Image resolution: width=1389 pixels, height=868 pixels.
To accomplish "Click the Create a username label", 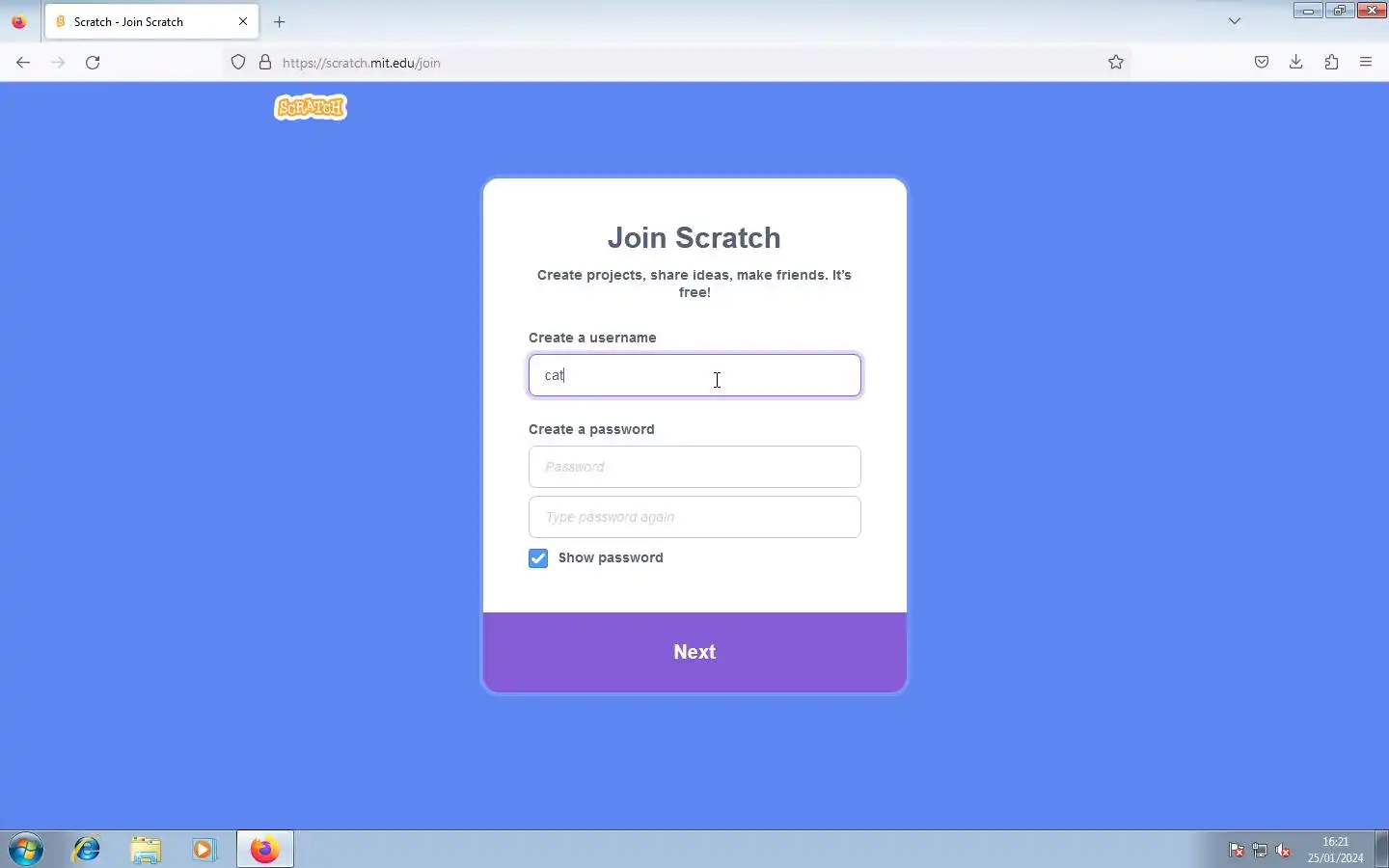I will tap(592, 338).
